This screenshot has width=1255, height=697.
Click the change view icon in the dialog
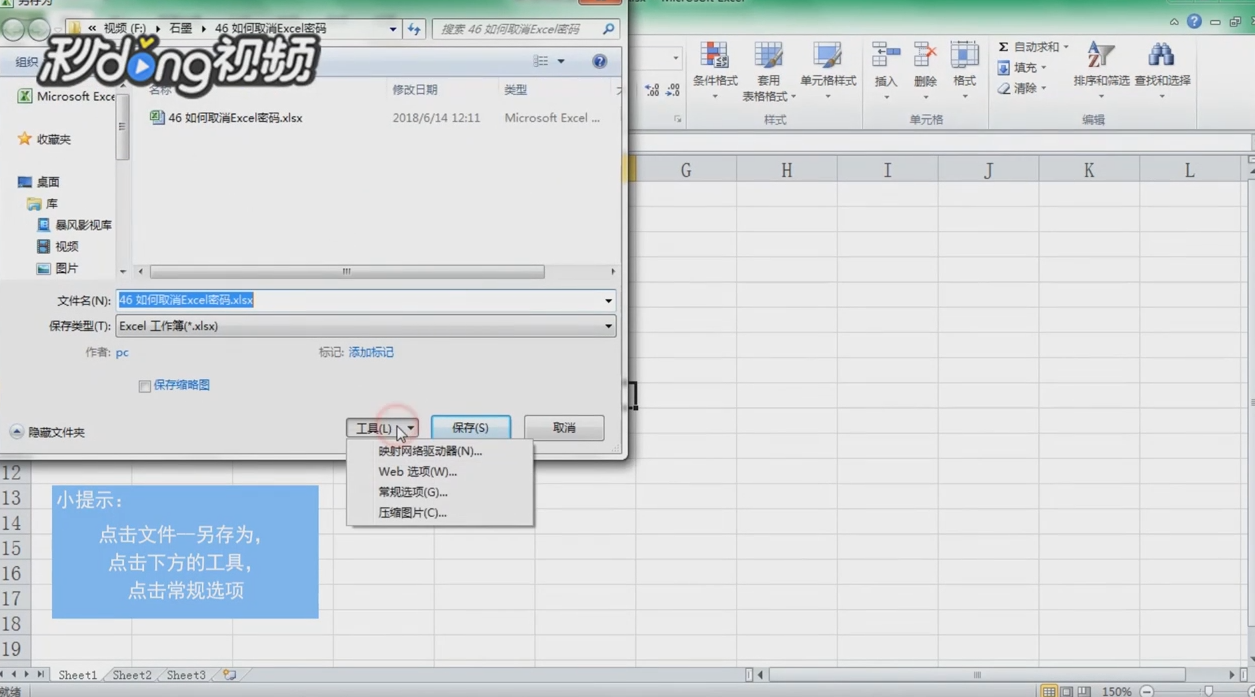pyautogui.click(x=541, y=61)
